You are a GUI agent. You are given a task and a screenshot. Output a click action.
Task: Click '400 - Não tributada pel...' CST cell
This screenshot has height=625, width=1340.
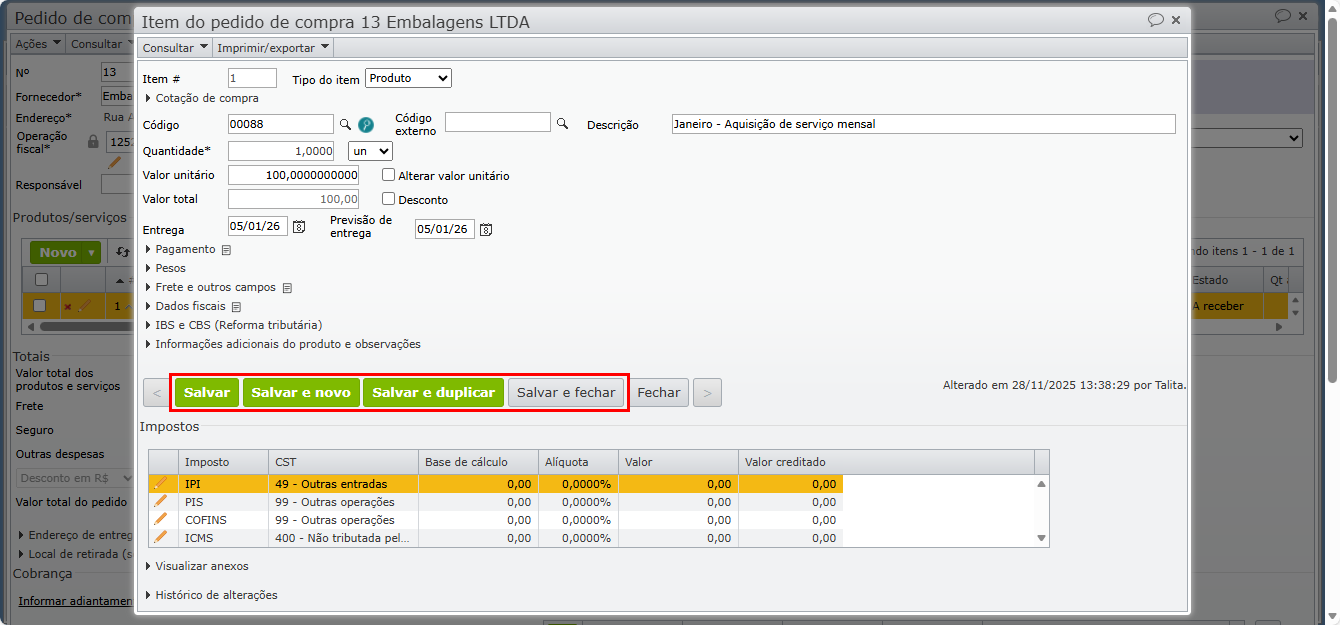tap(343, 538)
